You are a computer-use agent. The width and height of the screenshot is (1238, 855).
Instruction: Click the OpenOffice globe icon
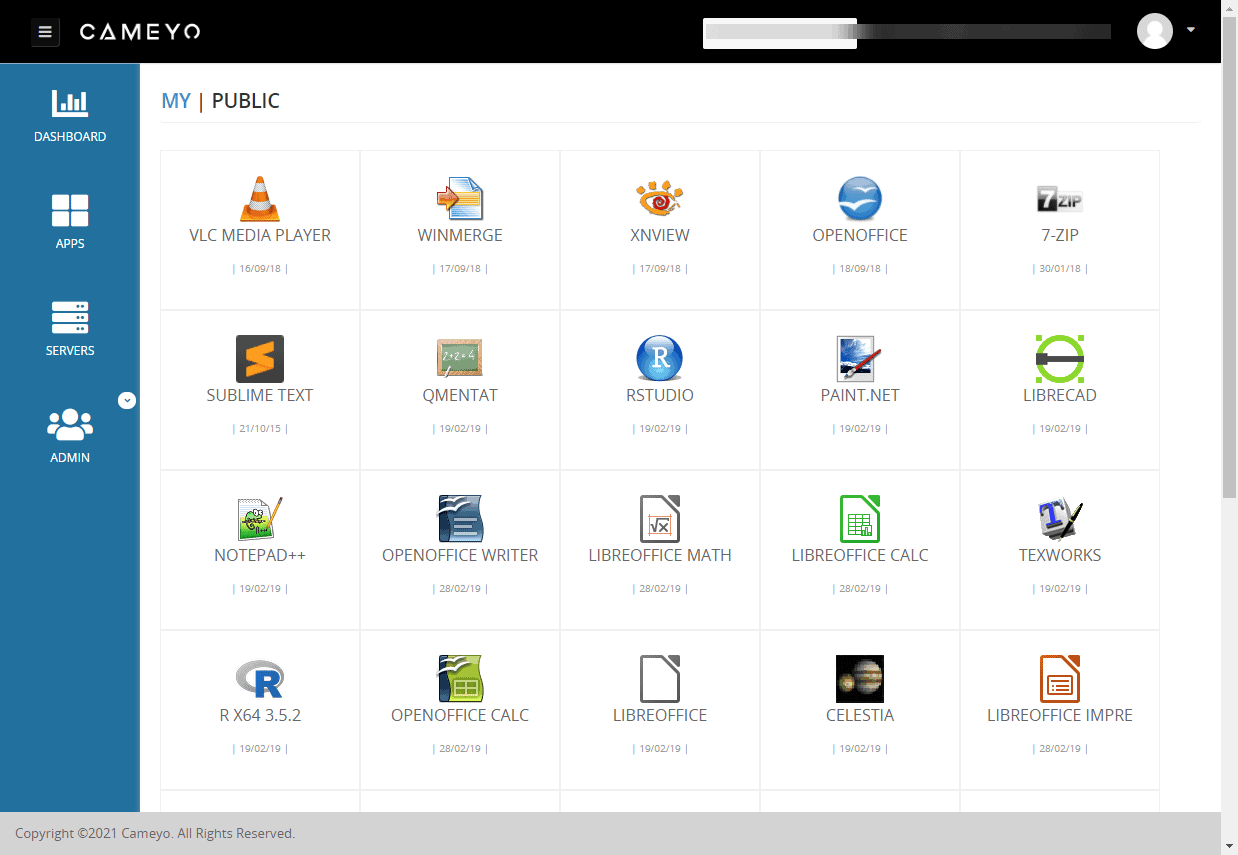pyautogui.click(x=860, y=198)
